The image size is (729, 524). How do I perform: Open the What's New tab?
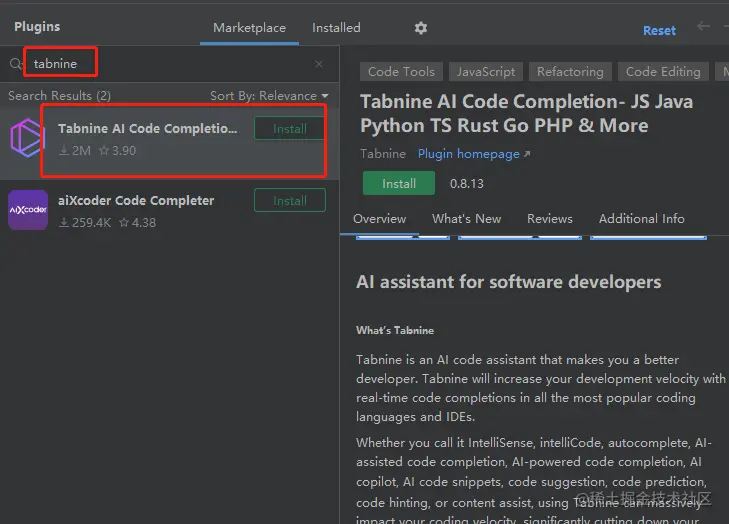tap(466, 219)
